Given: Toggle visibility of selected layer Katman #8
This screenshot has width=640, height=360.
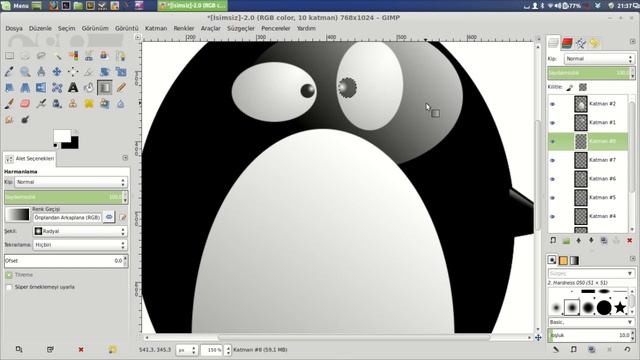Looking at the screenshot, I should coord(553,141).
